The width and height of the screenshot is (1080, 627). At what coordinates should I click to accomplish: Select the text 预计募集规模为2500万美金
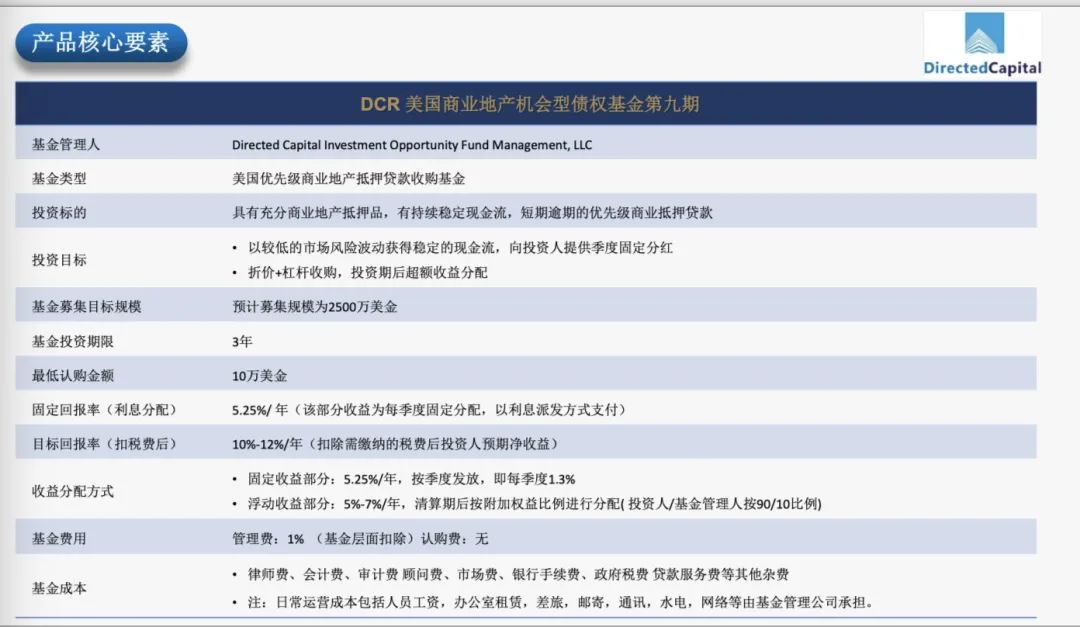(315, 307)
